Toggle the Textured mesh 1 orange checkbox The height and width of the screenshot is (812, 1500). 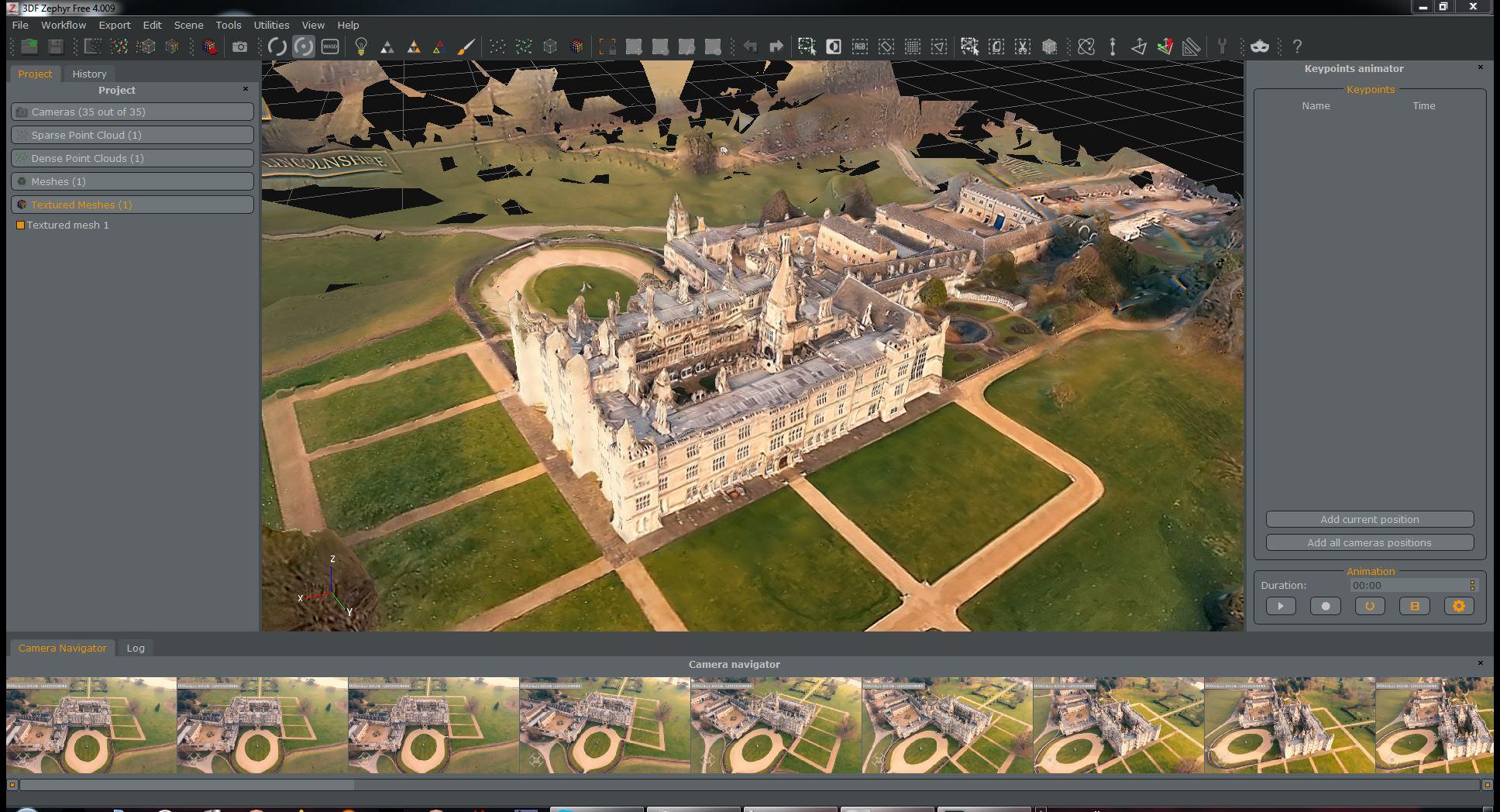(20, 225)
